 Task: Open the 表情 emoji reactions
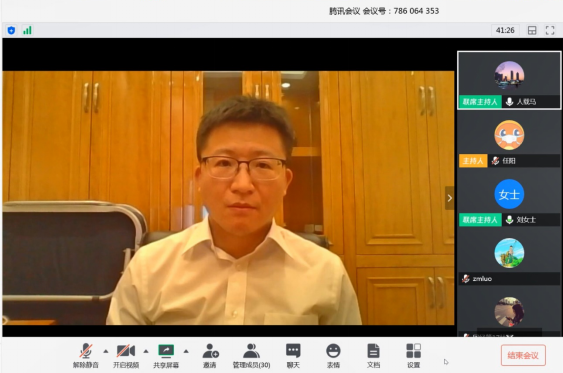click(x=333, y=355)
